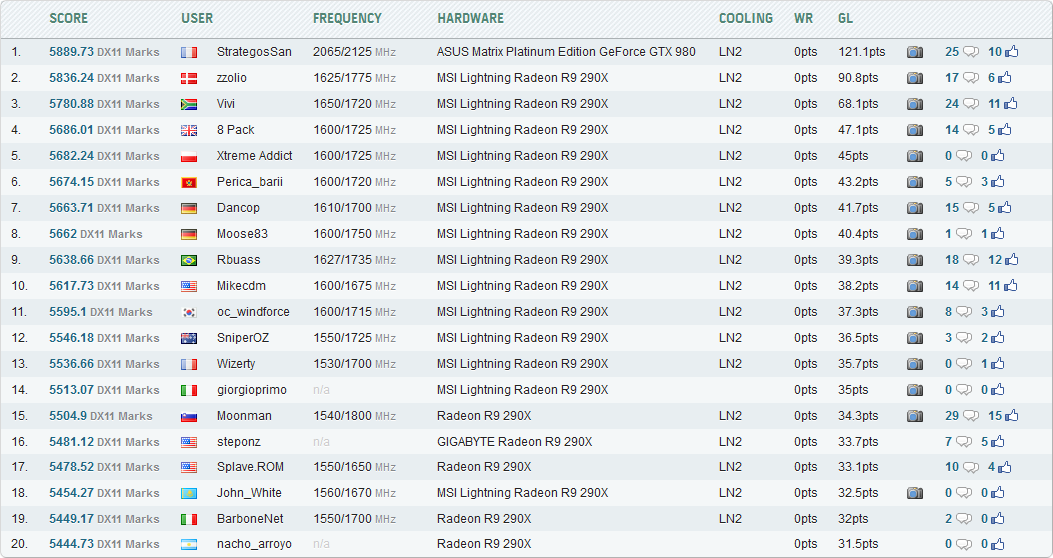
Task: Open camera icon for Moonman's score
Action: (915, 416)
